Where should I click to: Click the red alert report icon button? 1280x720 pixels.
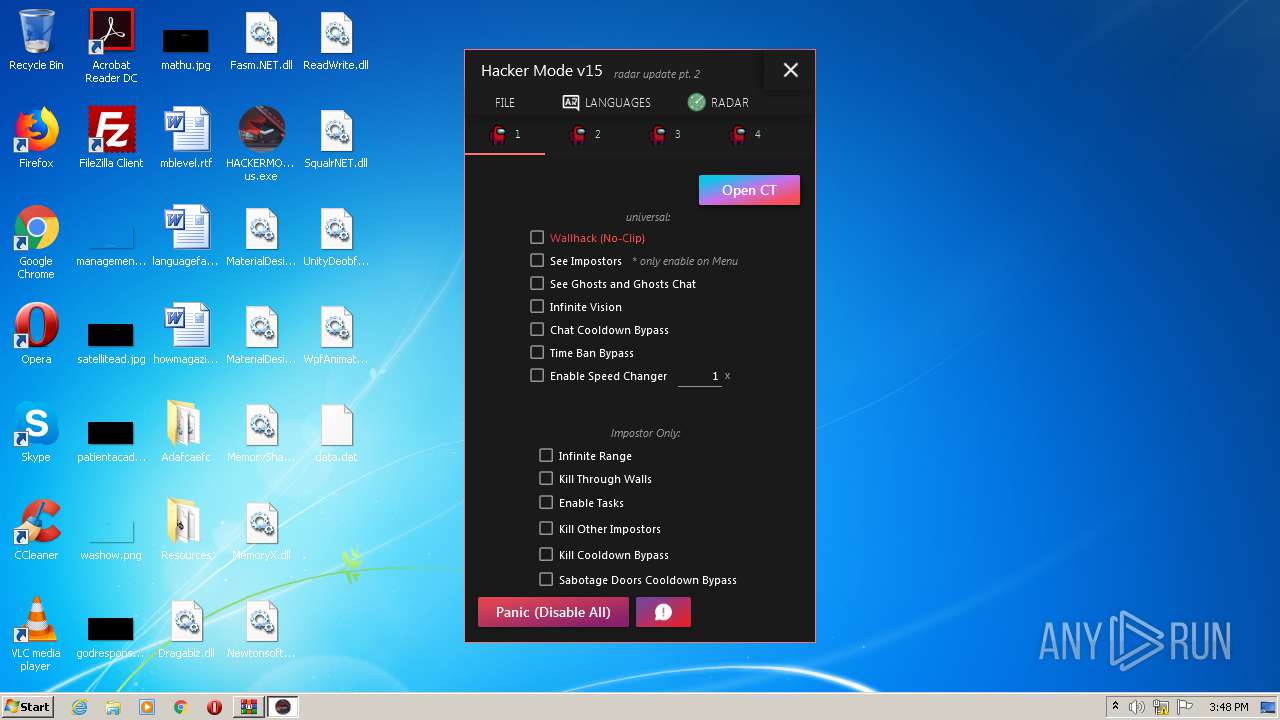(663, 612)
